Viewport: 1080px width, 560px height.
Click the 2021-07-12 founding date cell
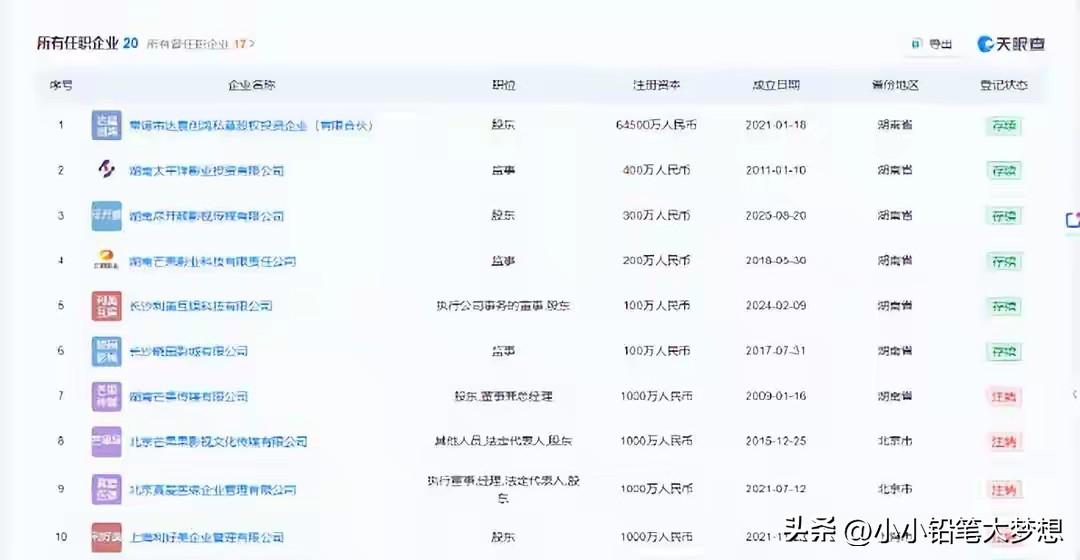(776, 488)
